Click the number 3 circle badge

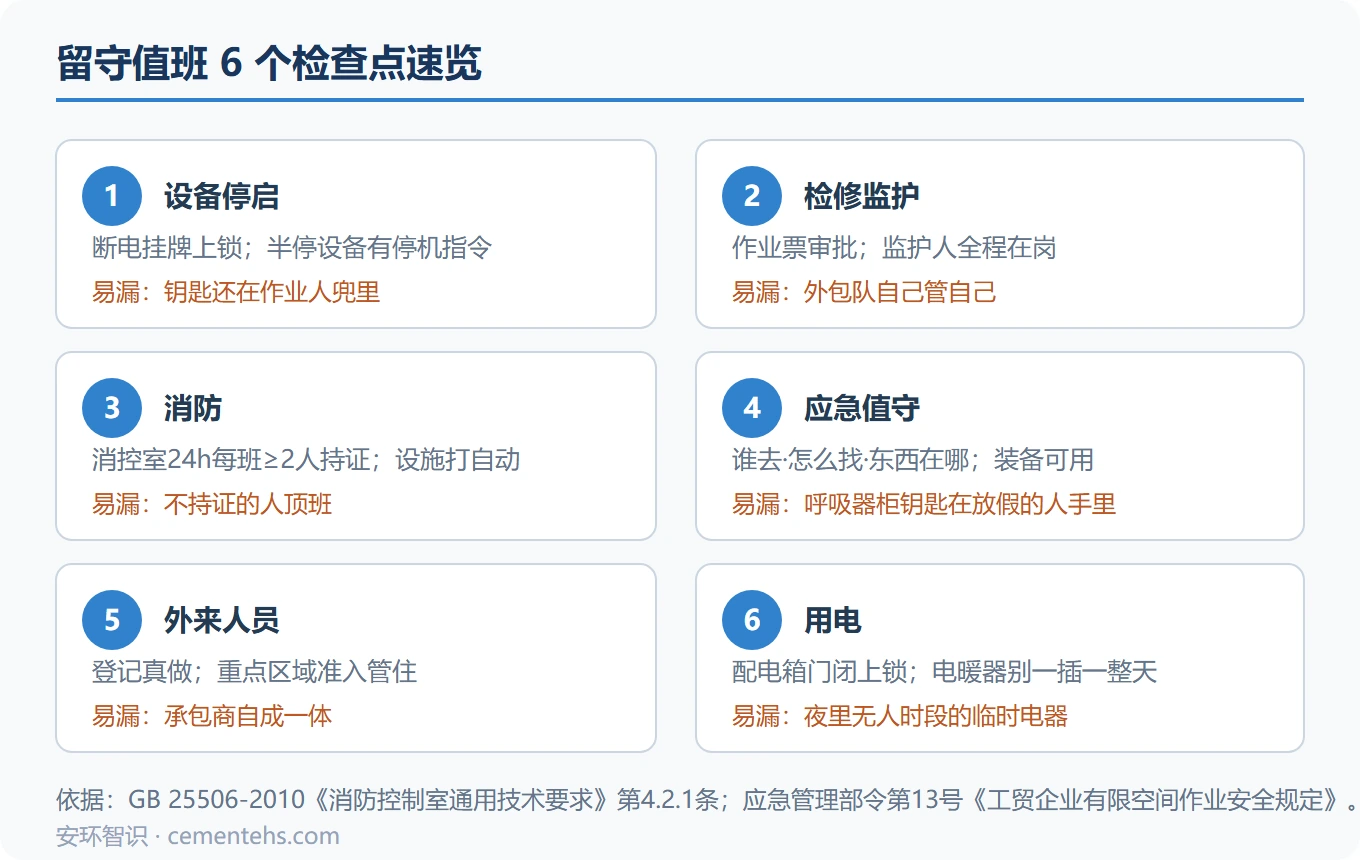pyautogui.click(x=112, y=408)
